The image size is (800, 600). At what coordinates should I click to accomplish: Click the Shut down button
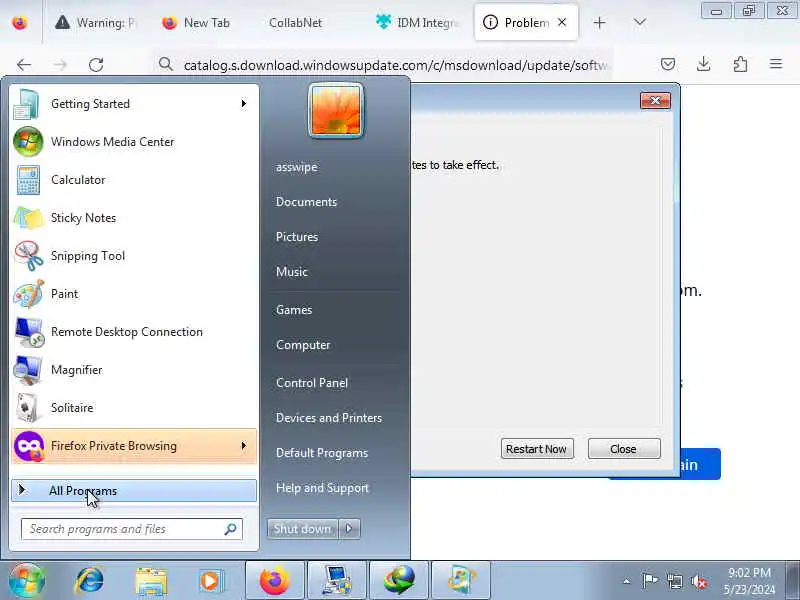click(303, 529)
